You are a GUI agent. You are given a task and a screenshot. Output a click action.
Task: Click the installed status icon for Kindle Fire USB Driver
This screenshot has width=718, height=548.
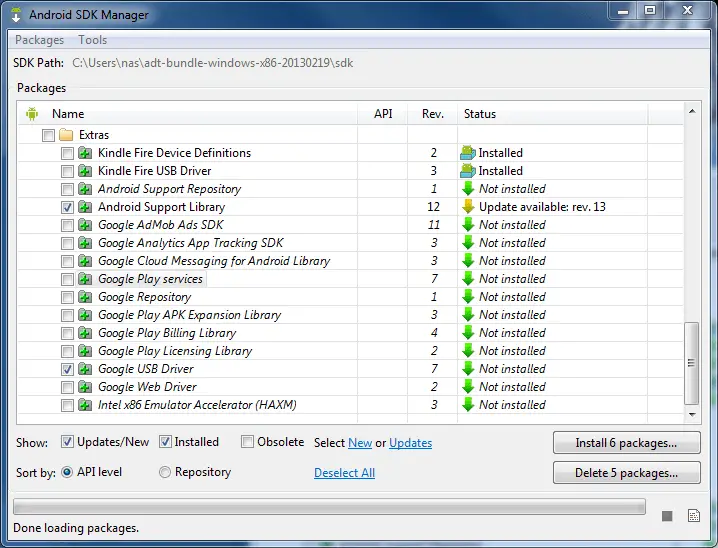(x=467, y=171)
